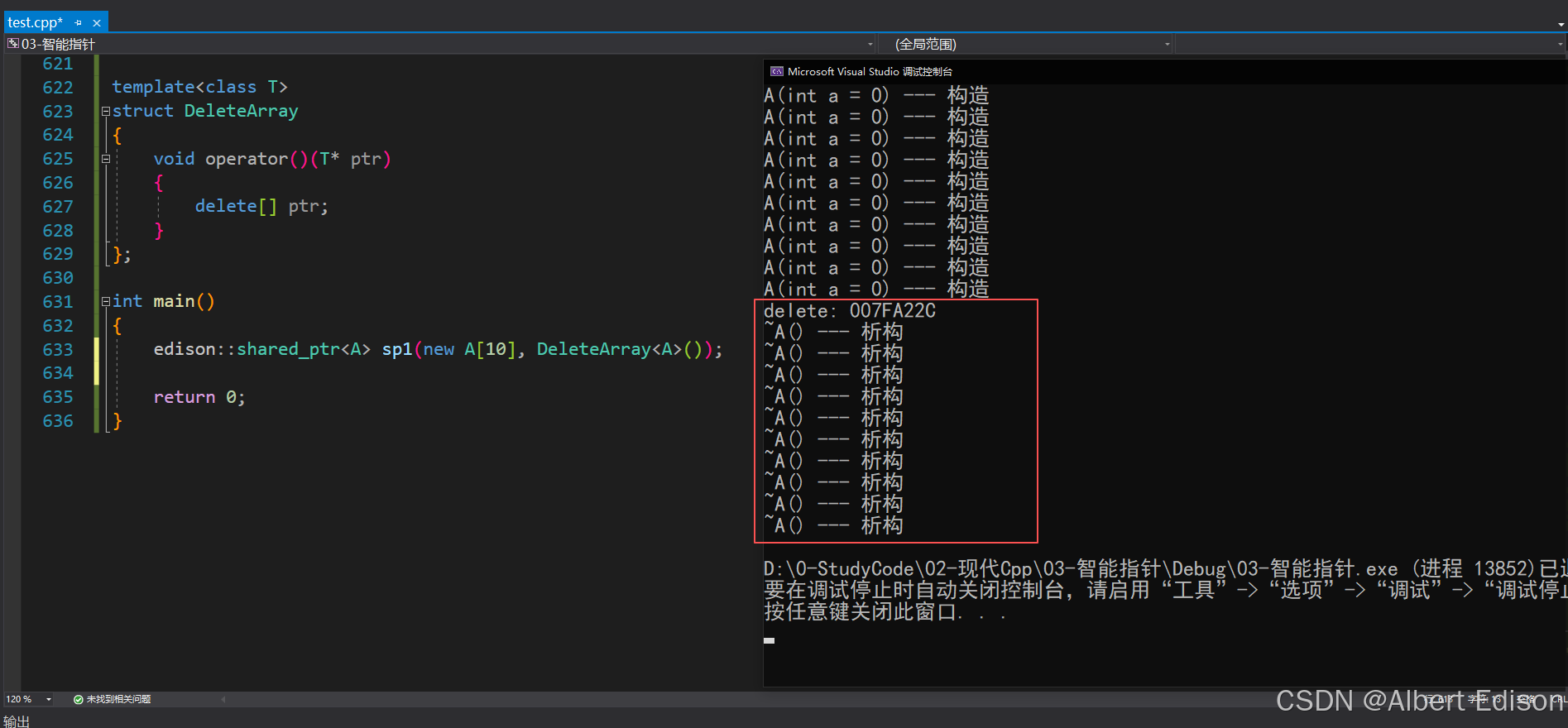1568x728 pixels.
Task: Click shared_ptr<A> on line 633
Action: click(304, 349)
